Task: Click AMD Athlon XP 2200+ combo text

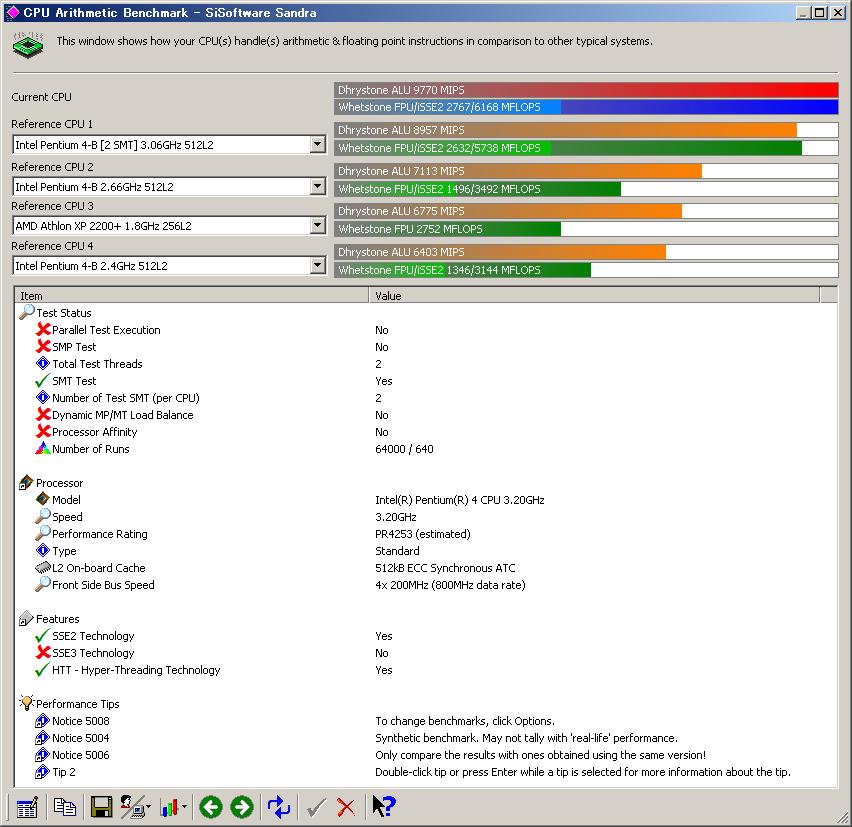Action: click(x=103, y=226)
